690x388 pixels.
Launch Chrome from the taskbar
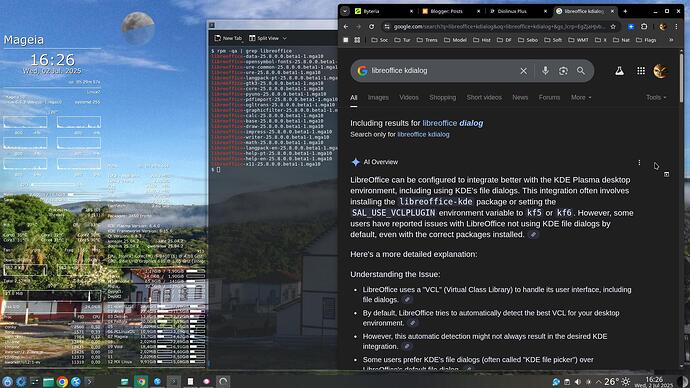[62, 382]
